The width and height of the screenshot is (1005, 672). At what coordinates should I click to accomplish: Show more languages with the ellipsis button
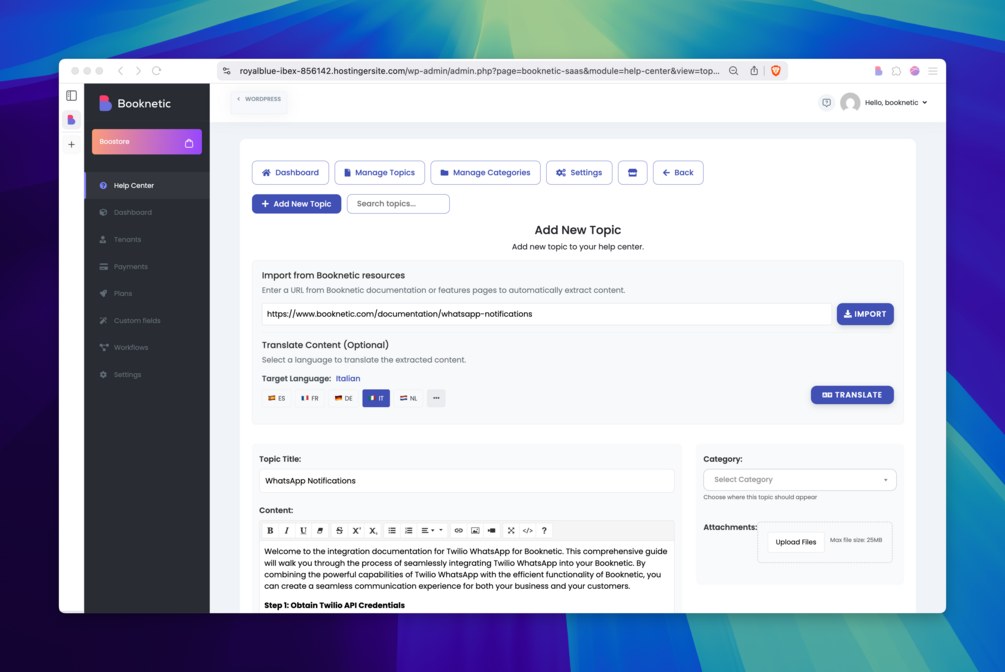click(436, 398)
